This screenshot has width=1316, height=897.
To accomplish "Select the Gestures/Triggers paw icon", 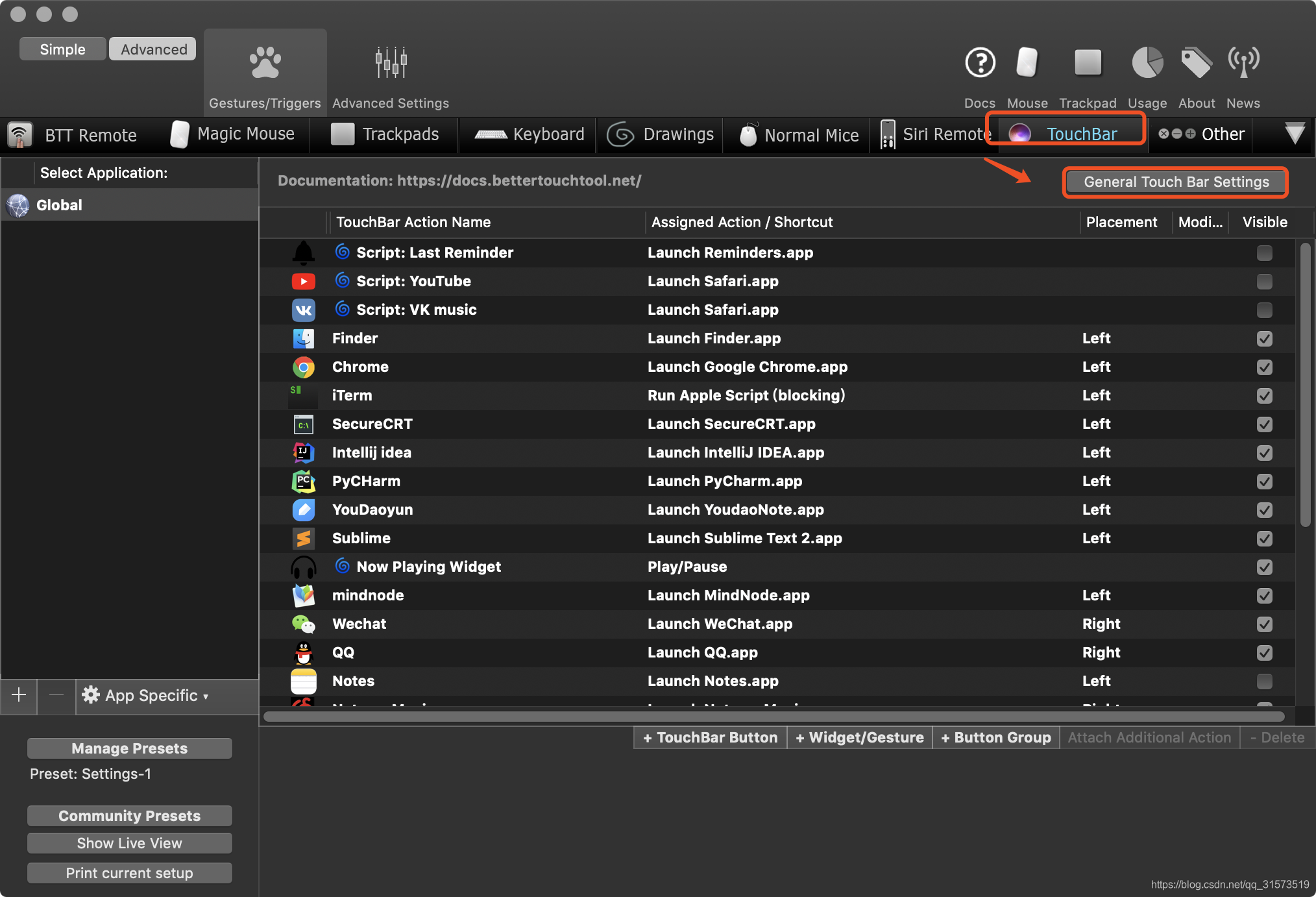I will point(265,64).
